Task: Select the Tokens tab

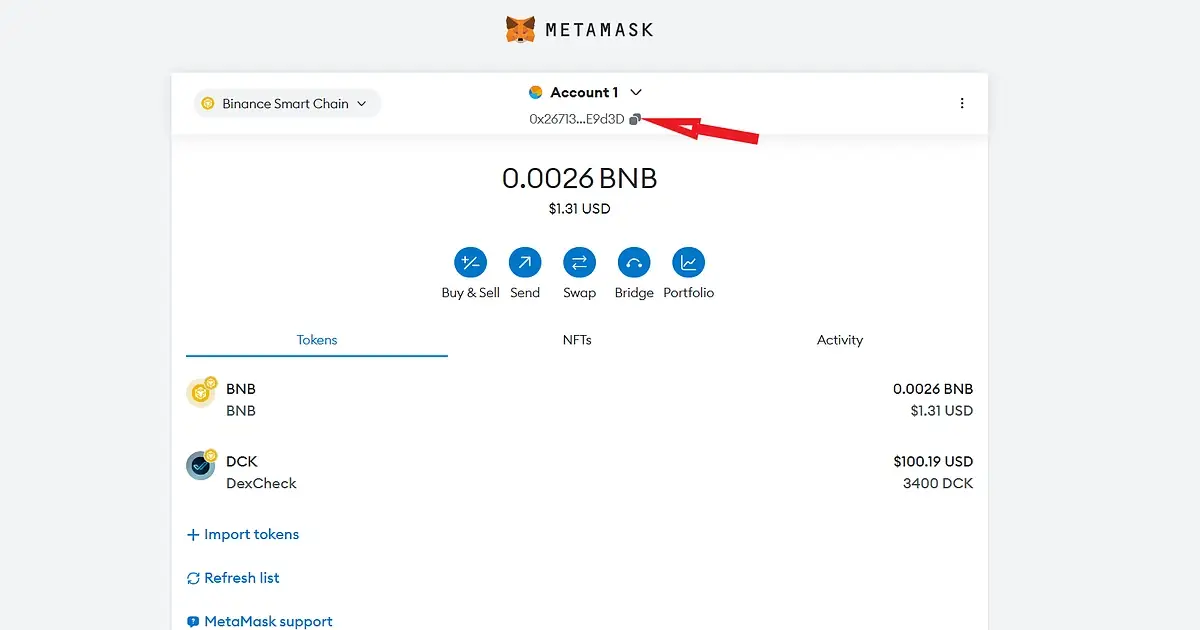Action: coord(316,340)
